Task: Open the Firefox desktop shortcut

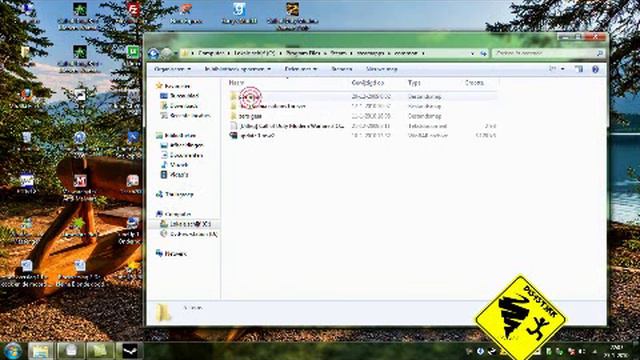Action: coord(27,98)
